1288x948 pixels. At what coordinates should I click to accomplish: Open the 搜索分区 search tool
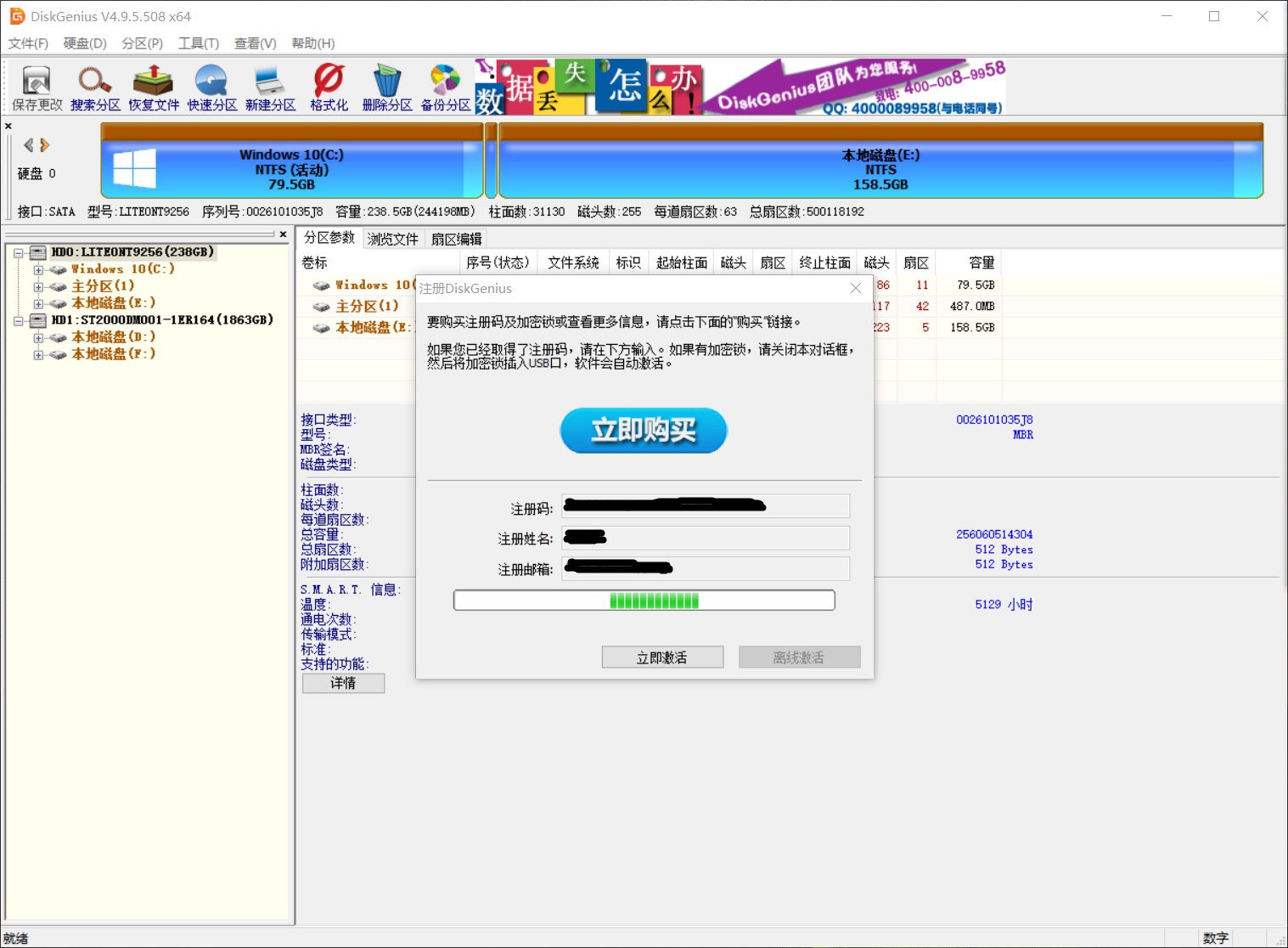point(95,88)
